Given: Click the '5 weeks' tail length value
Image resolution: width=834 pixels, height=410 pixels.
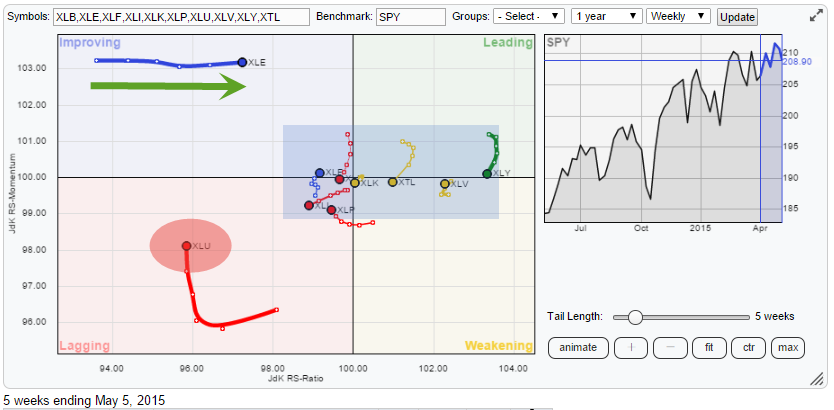Looking at the screenshot, I should click(x=774, y=317).
